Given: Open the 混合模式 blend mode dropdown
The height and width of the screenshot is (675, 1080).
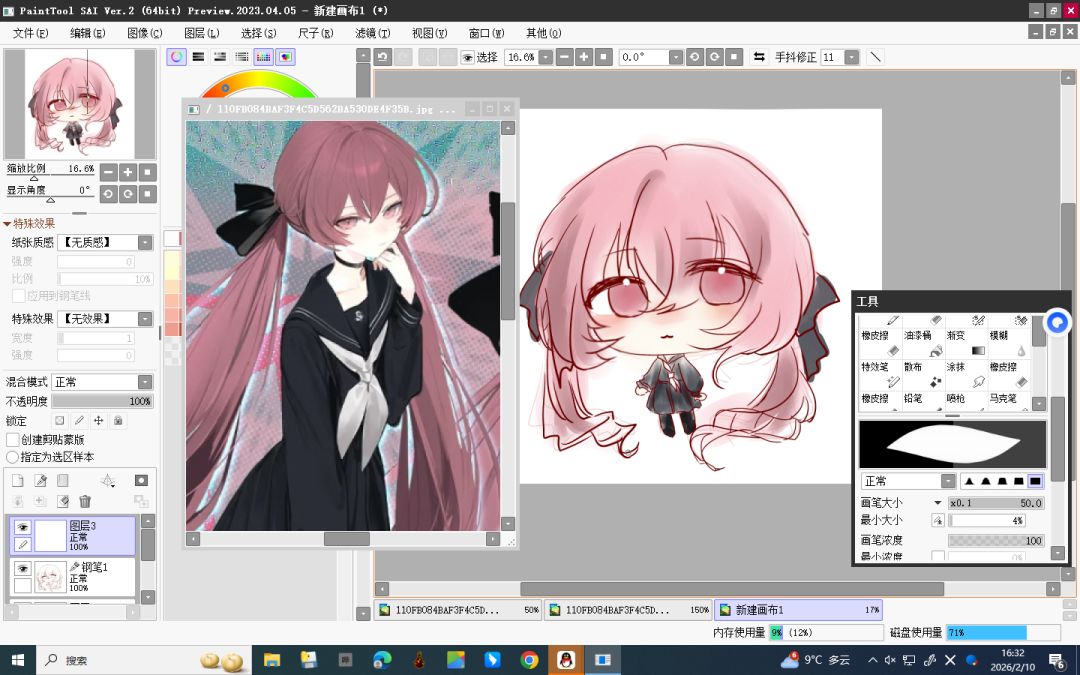Looking at the screenshot, I should (x=103, y=382).
